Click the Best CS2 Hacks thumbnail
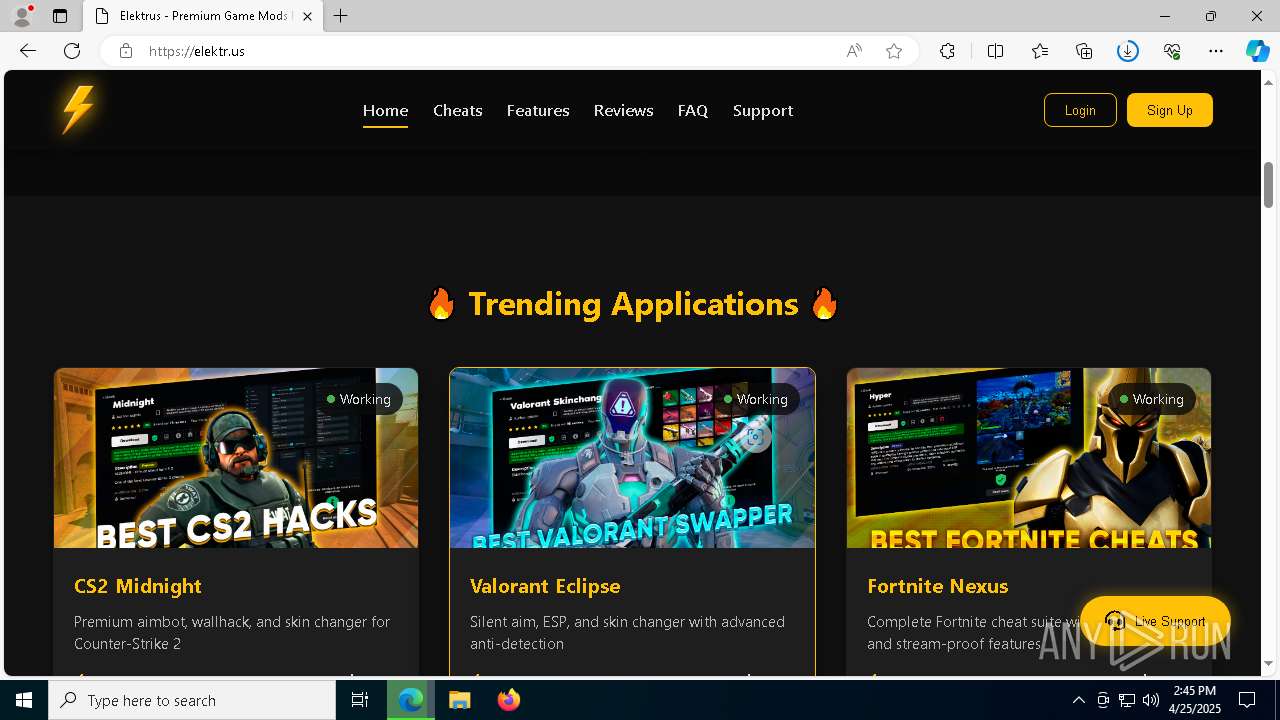The height and width of the screenshot is (720, 1280). click(x=236, y=458)
